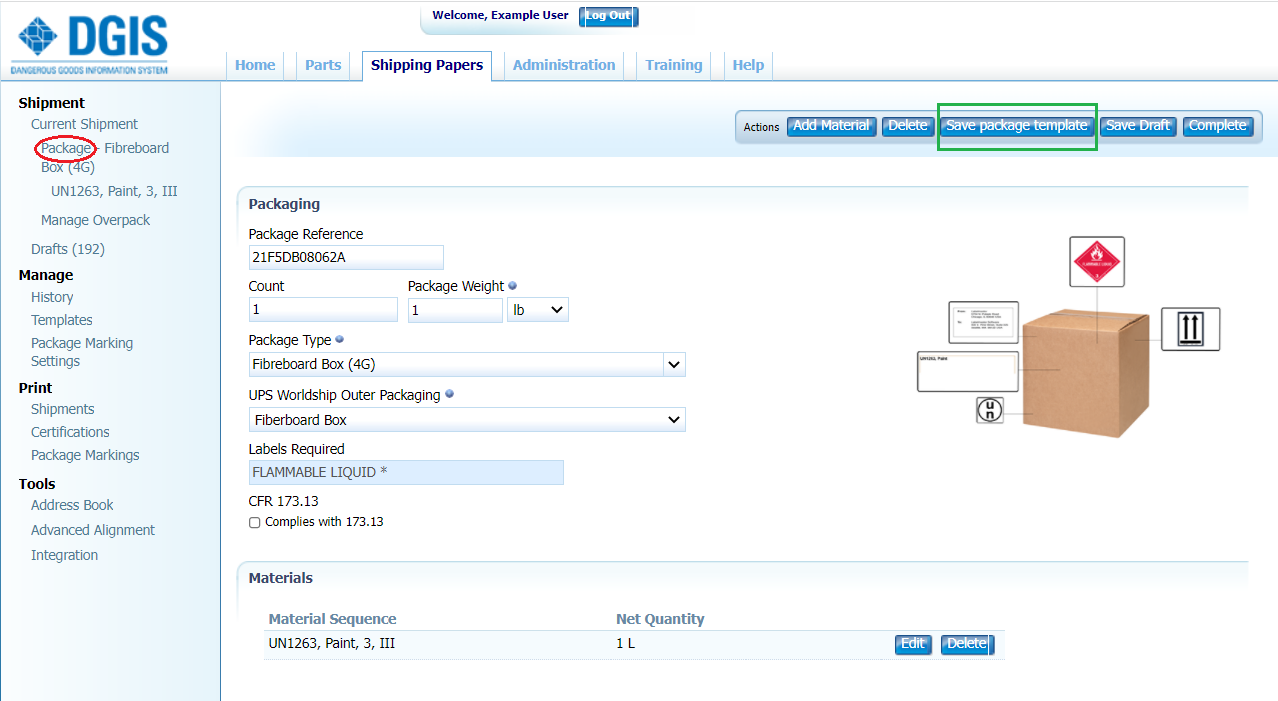This screenshot has width=1278, height=701.
Task: Switch to the Administration tab
Action: coord(563,64)
